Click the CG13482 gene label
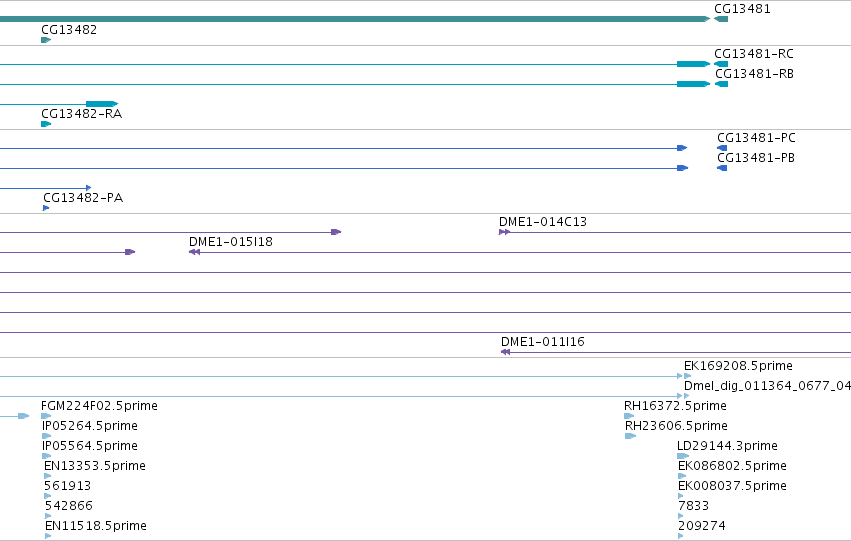This screenshot has height=541, width=851. (69, 30)
